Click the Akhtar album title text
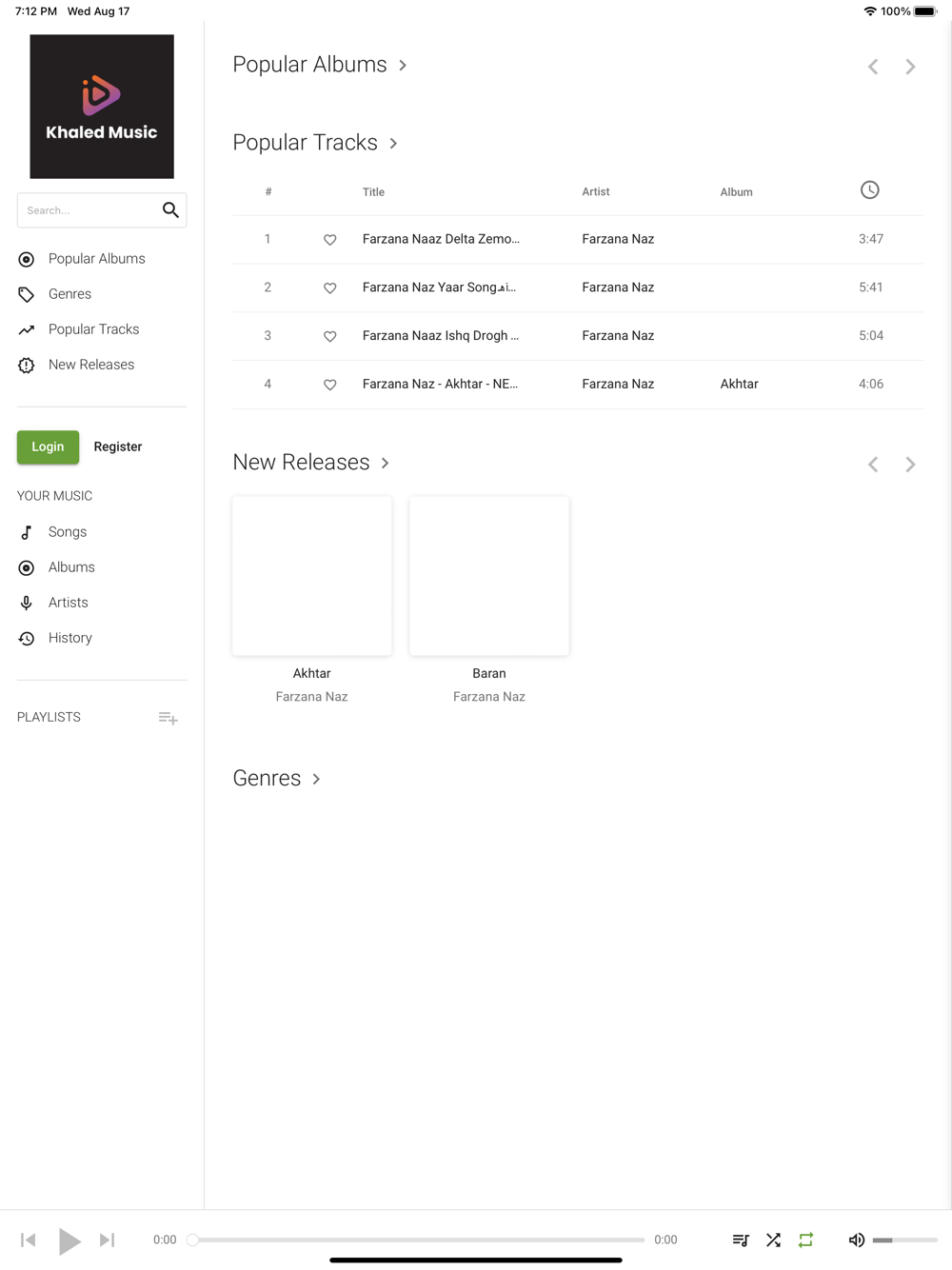 312,673
